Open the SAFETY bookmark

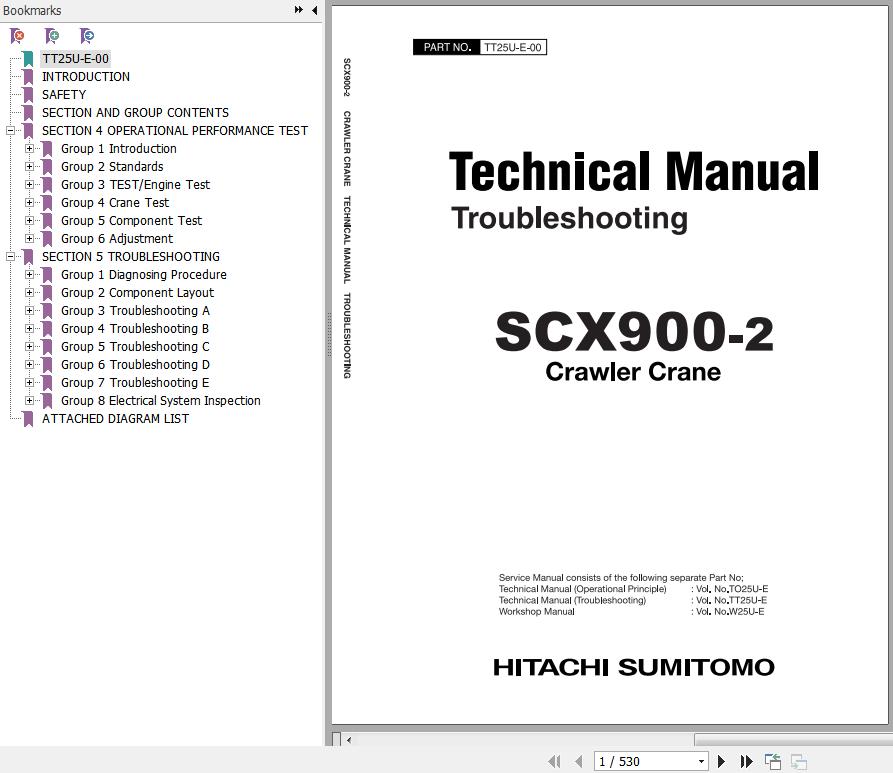tap(64, 95)
